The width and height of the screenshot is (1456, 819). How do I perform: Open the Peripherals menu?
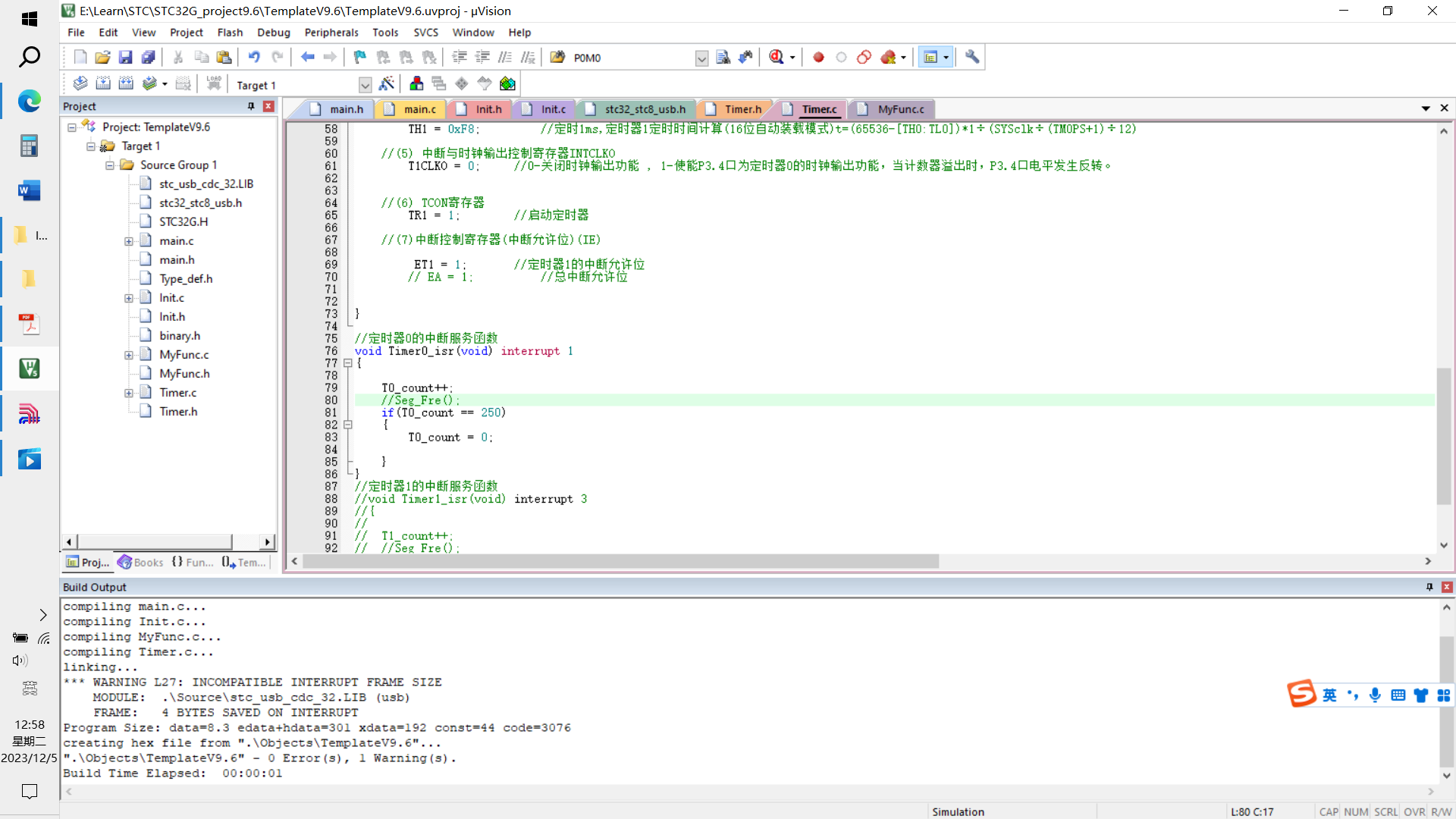click(331, 33)
